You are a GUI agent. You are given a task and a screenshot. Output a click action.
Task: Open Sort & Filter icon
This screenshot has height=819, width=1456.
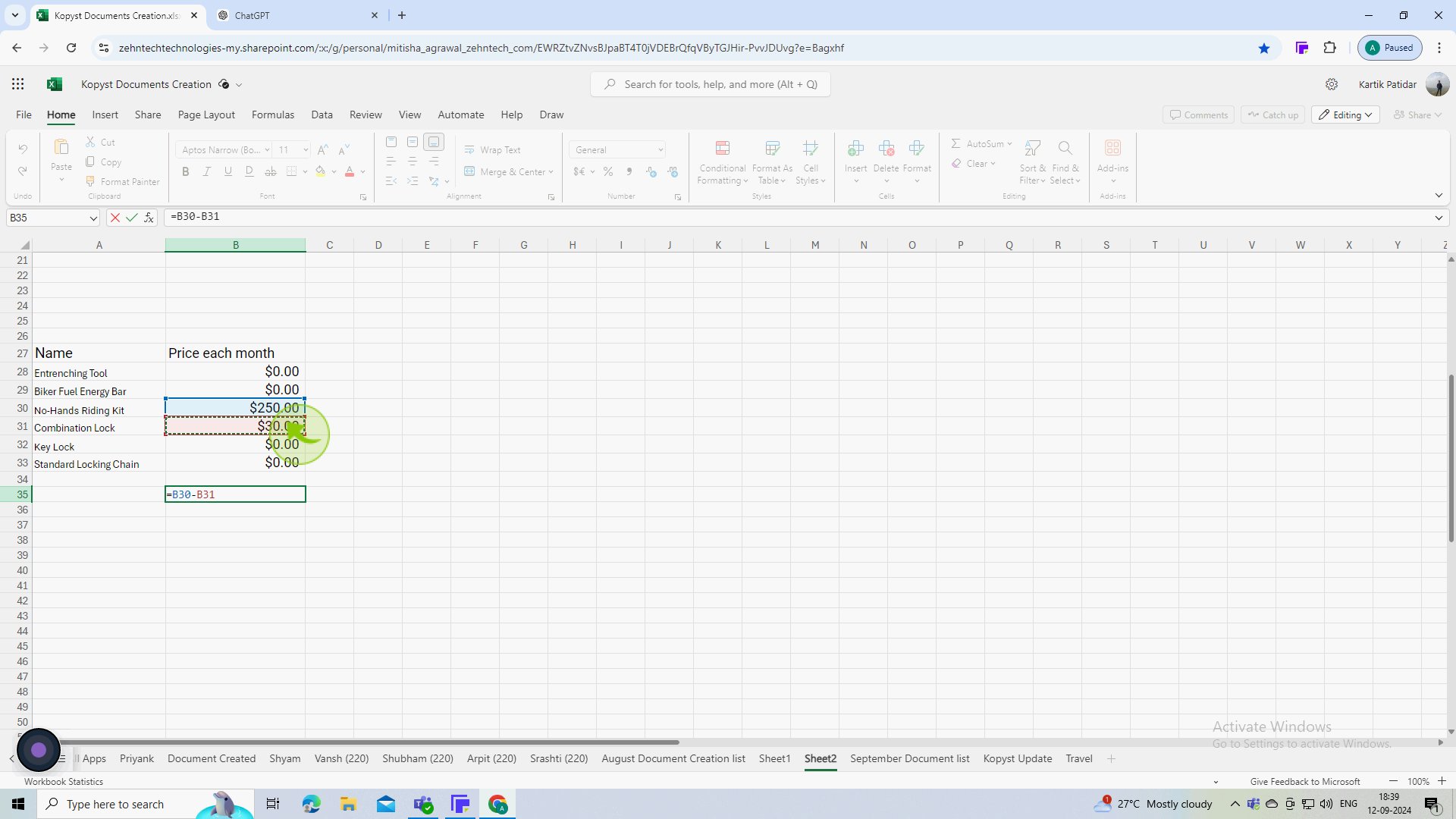click(1032, 148)
